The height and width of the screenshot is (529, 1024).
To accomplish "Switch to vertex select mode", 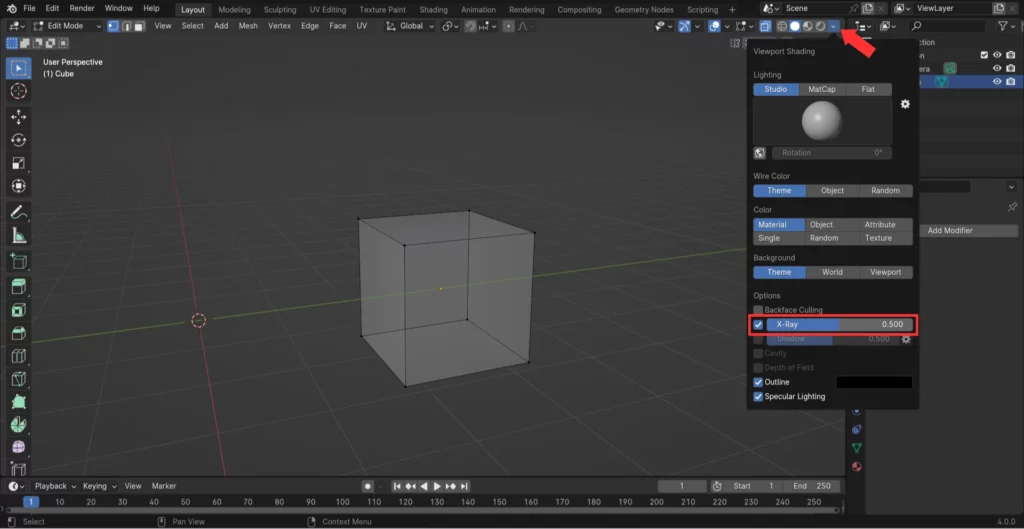I will [x=113, y=26].
